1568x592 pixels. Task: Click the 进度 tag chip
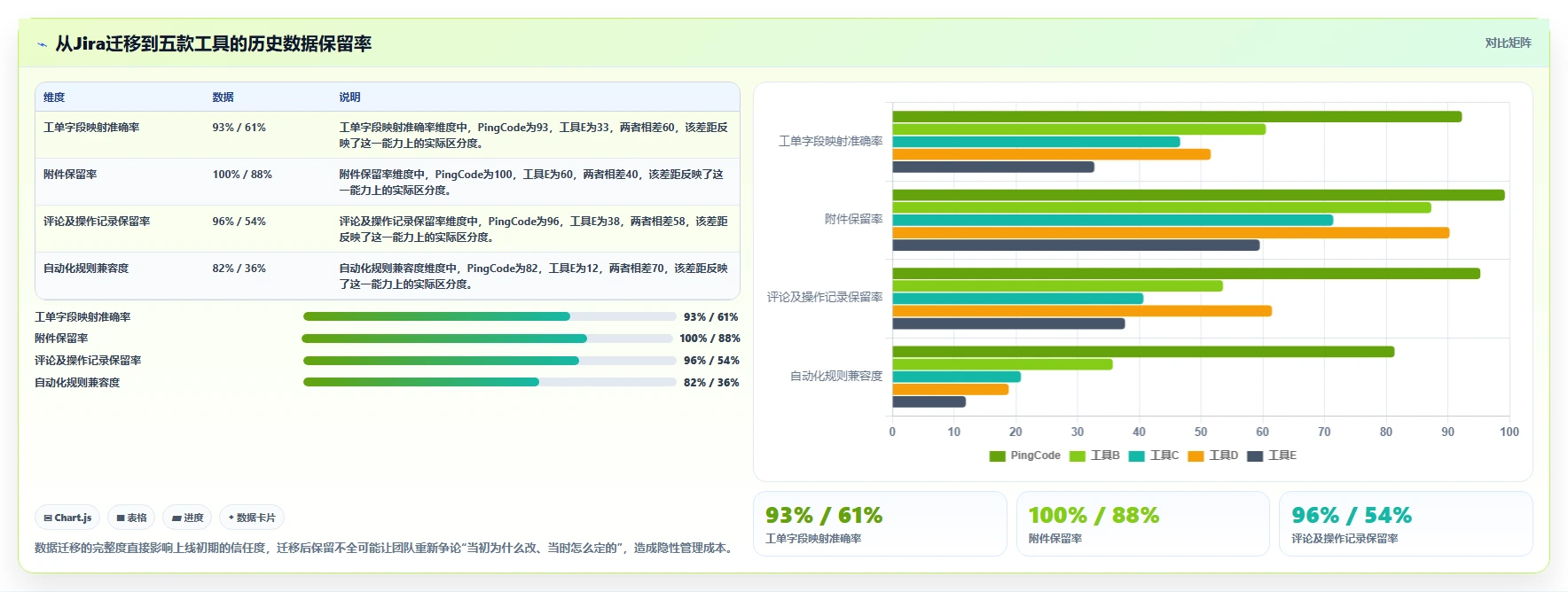187,518
